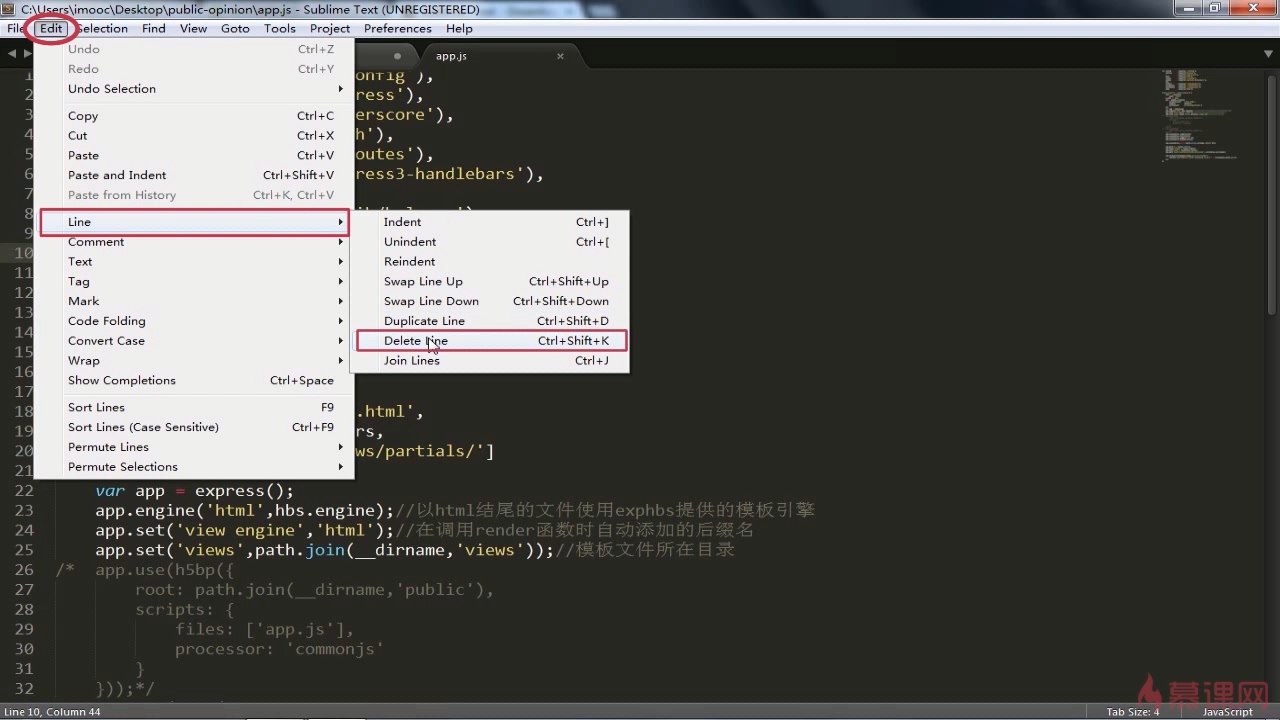Open the Tools menu
The image size is (1280, 720).
[x=279, y=28]
